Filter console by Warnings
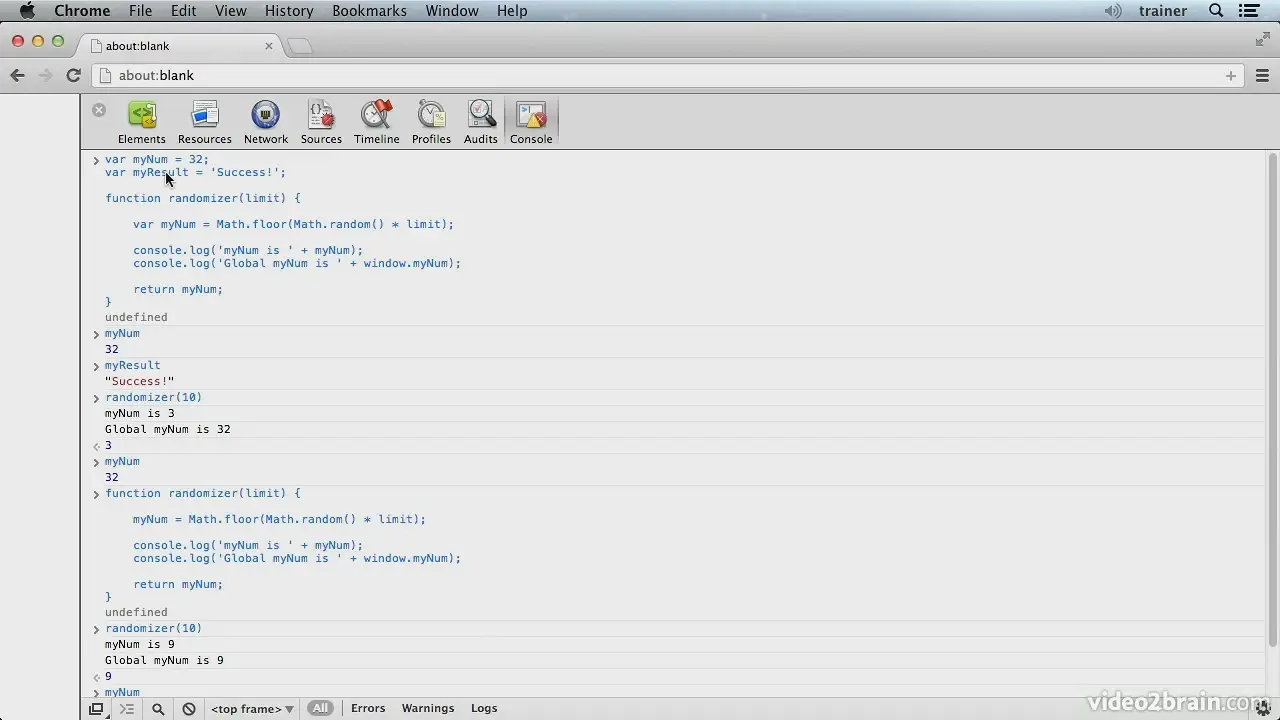 (x=428, y=708)
